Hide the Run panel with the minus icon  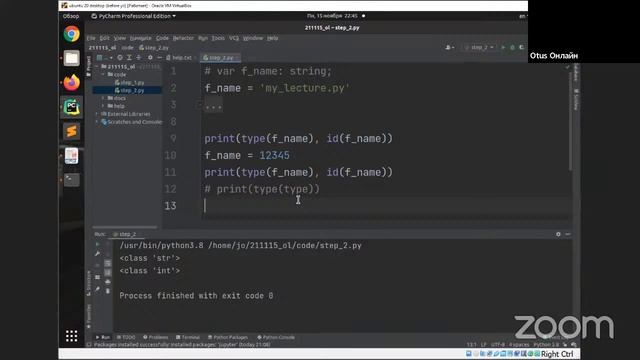pos(568,234)
